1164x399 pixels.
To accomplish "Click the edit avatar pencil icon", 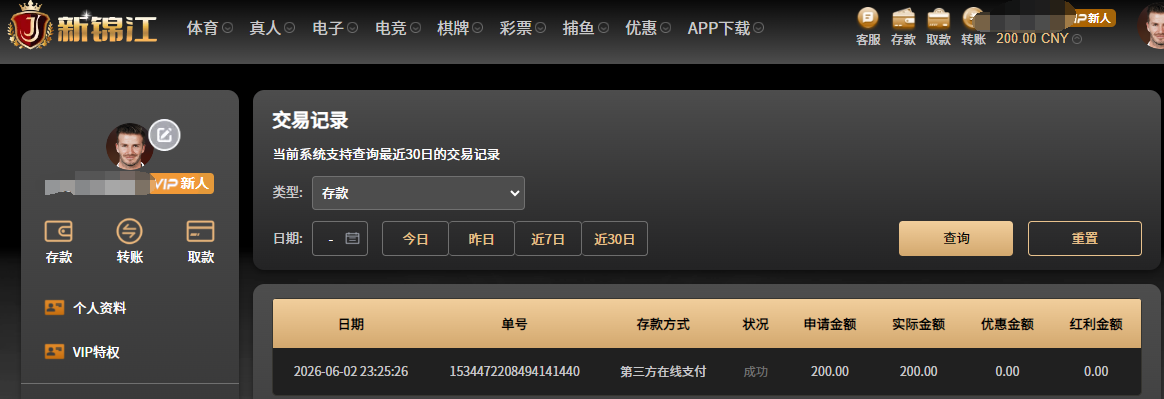I will (x=165, y=135).
